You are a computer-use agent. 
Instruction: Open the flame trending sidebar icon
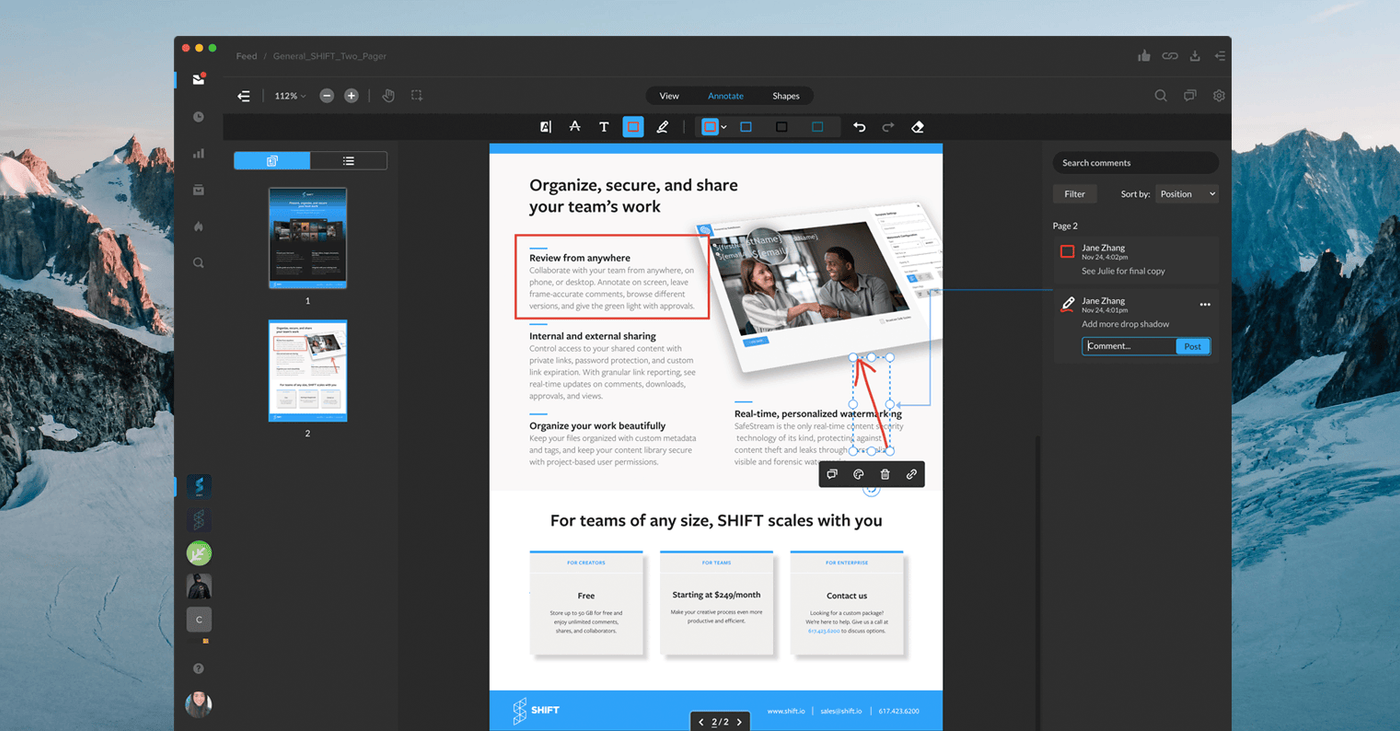[x=198, y=227]
